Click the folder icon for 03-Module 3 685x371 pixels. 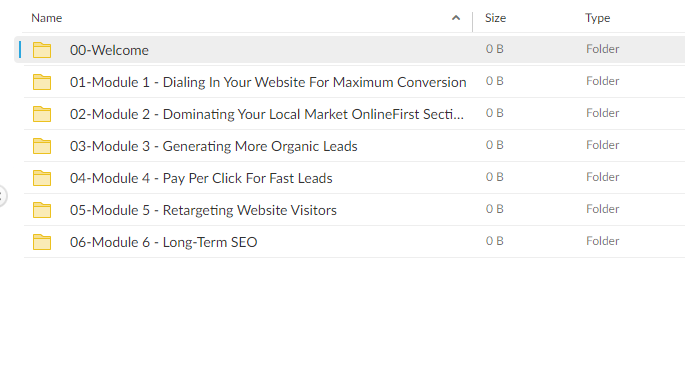click(42, 146)
